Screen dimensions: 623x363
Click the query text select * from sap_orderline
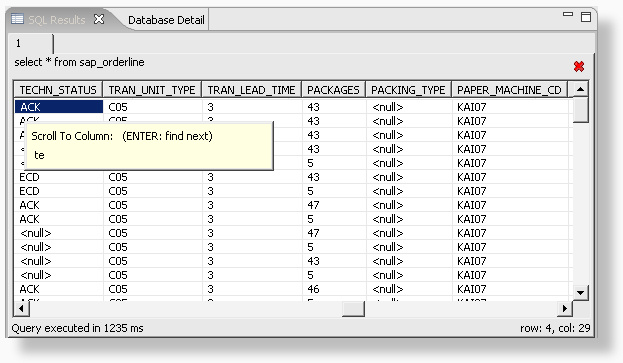[79, 62]
